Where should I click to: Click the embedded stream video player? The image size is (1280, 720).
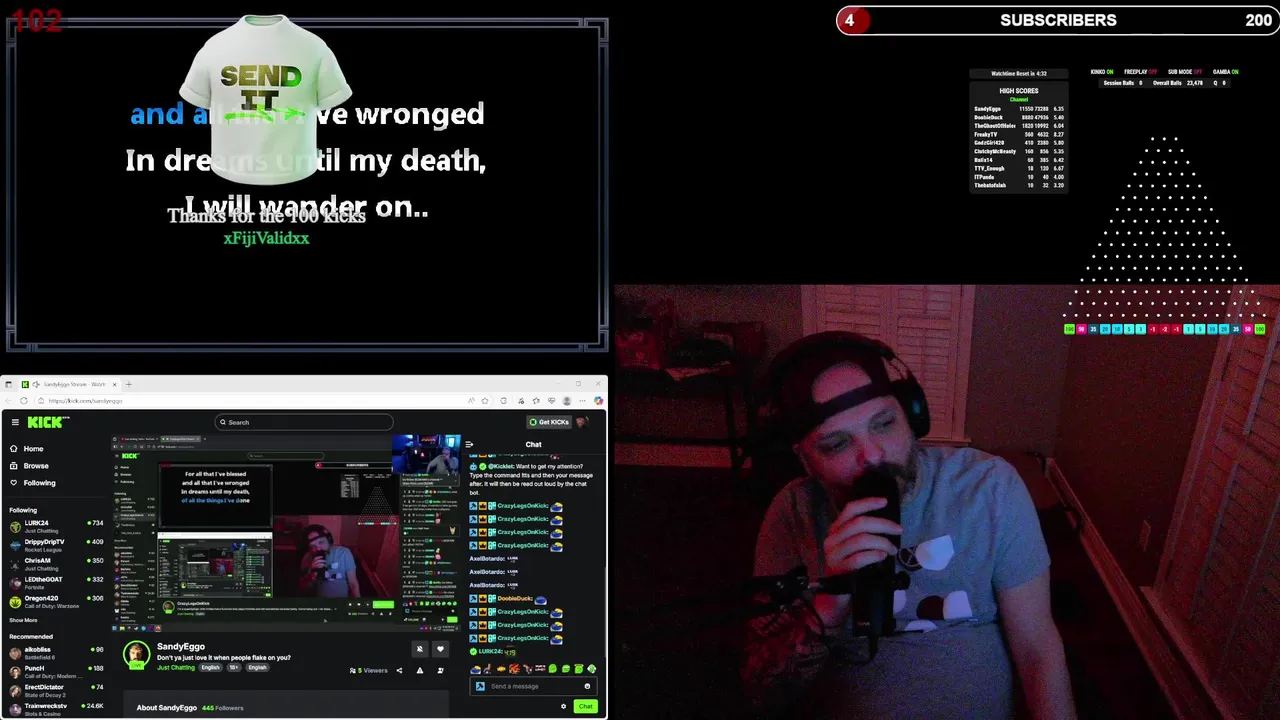285,532
